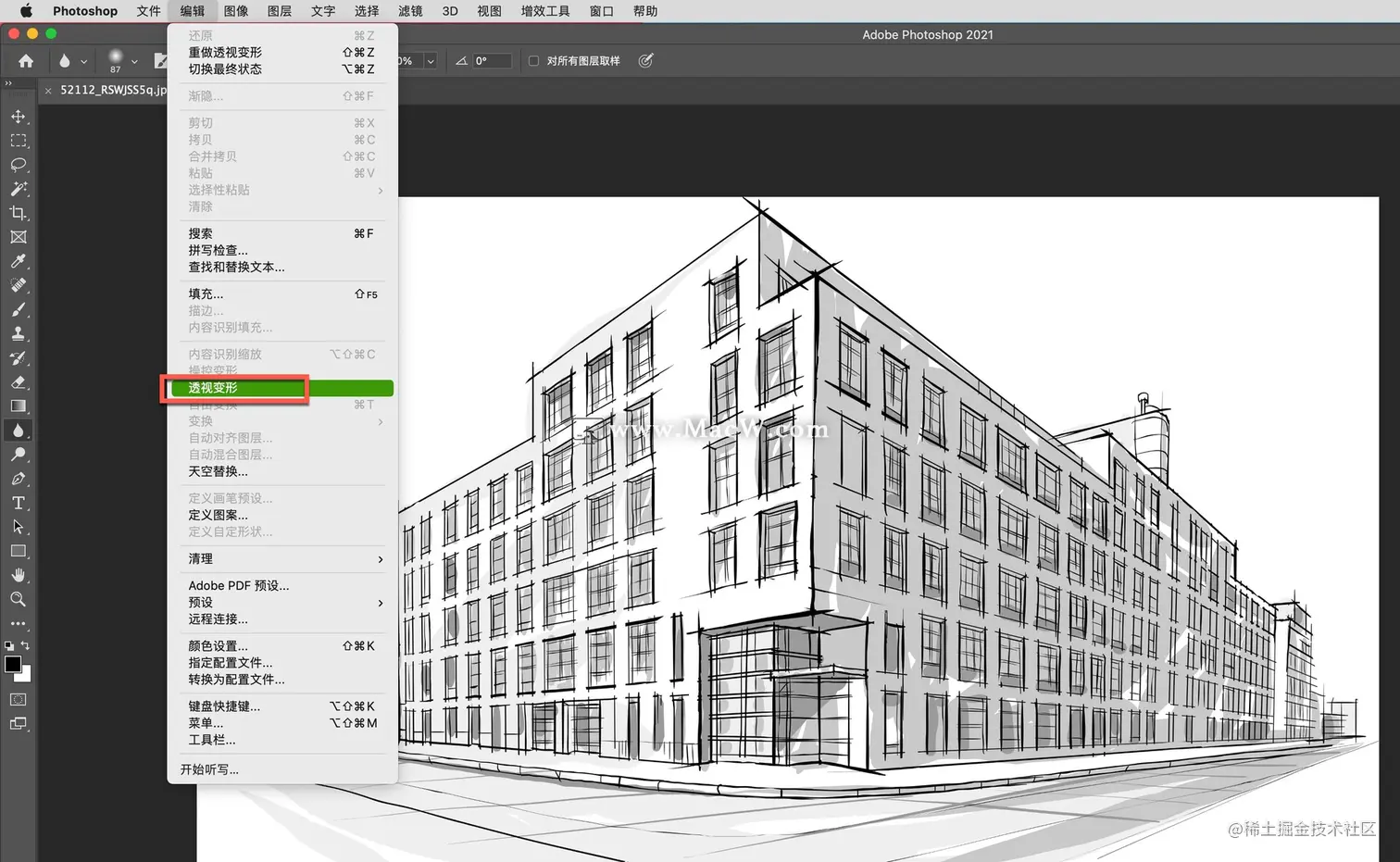
Task: Open the Edit Toolbar three-dots button
Action: (x=19, y=624)
